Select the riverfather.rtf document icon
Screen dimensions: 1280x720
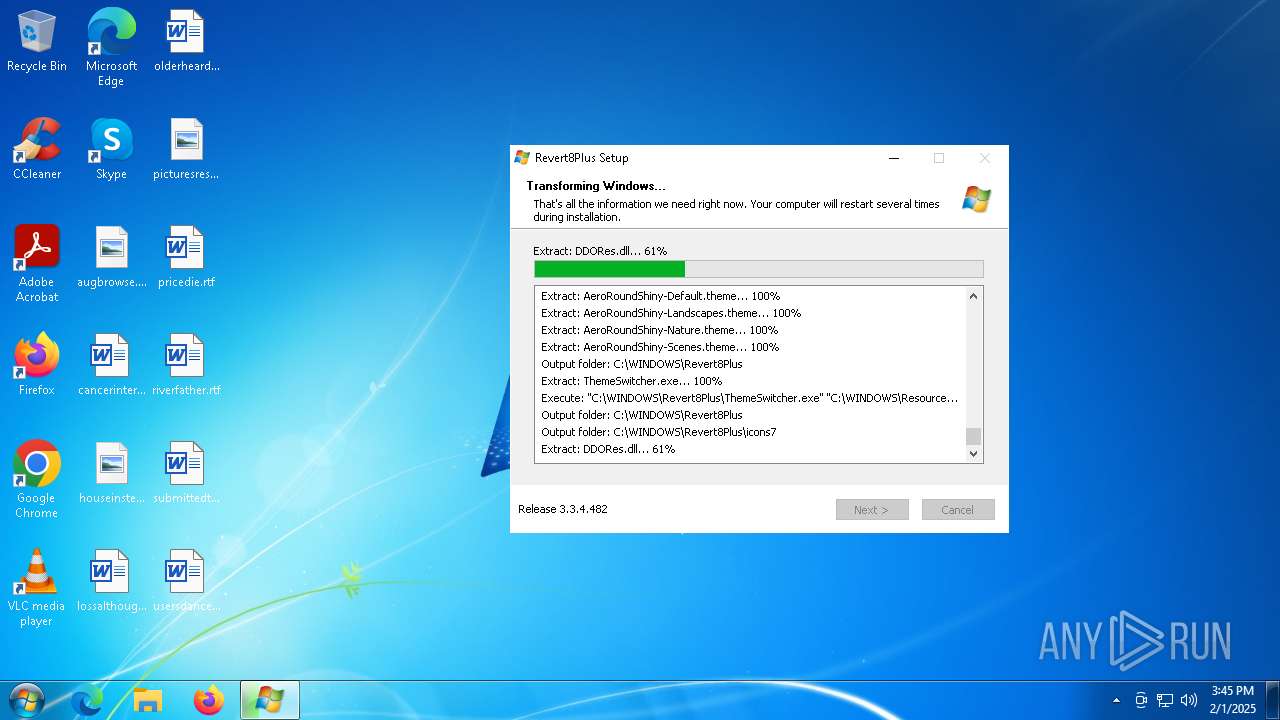tap(186, 365)
